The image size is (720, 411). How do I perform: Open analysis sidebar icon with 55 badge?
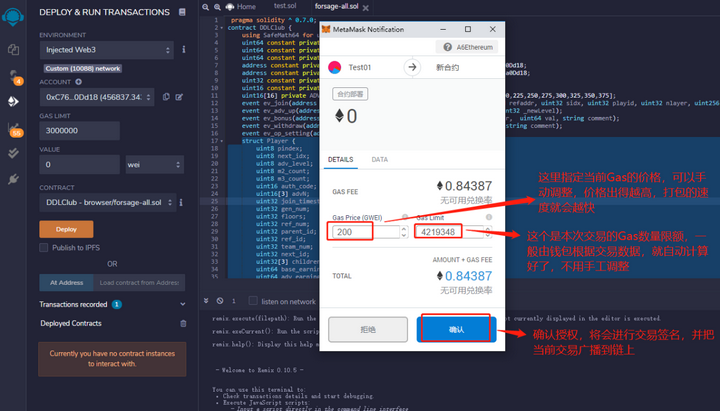click(14, 129)
